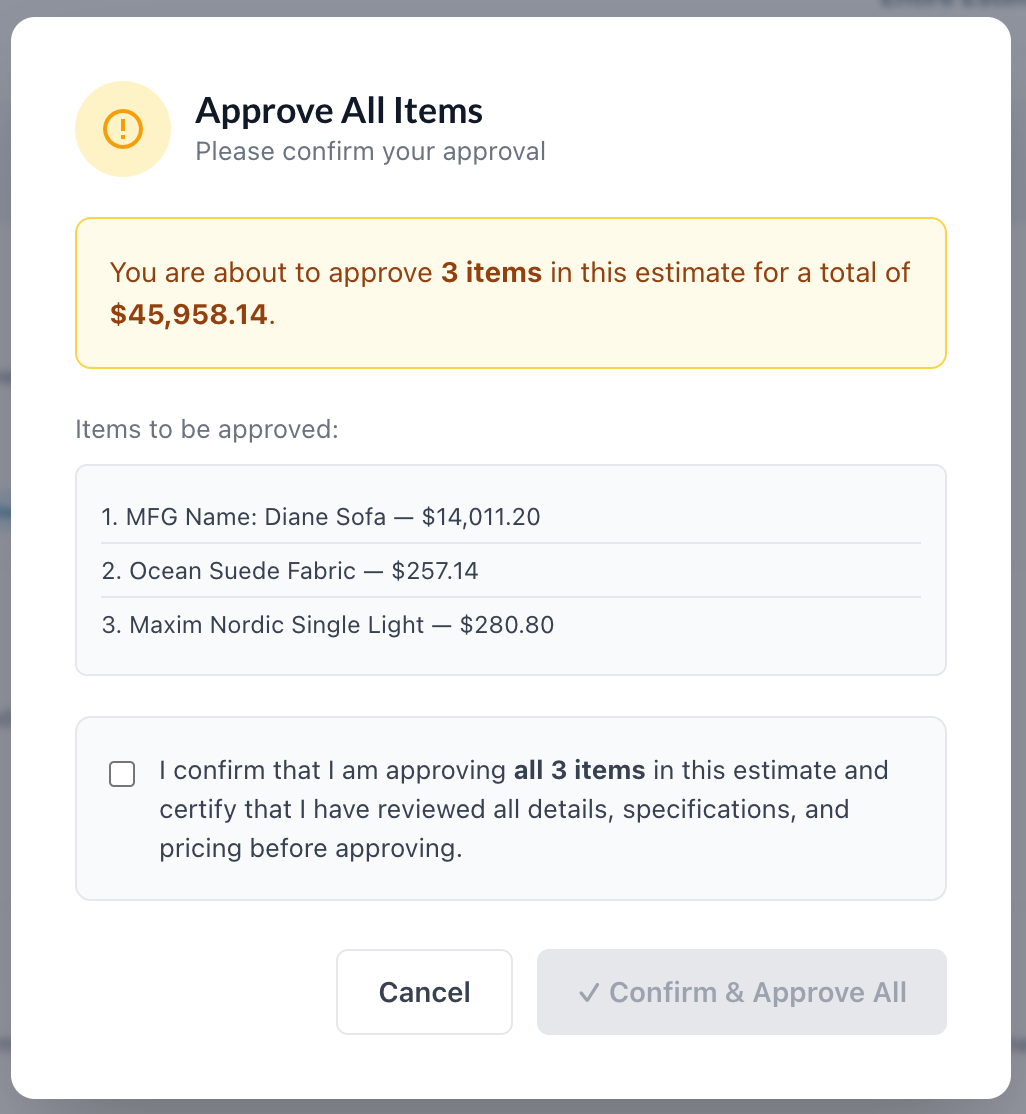
Task: Click Confirm & Approve All button
Action: tap(742, 992)
